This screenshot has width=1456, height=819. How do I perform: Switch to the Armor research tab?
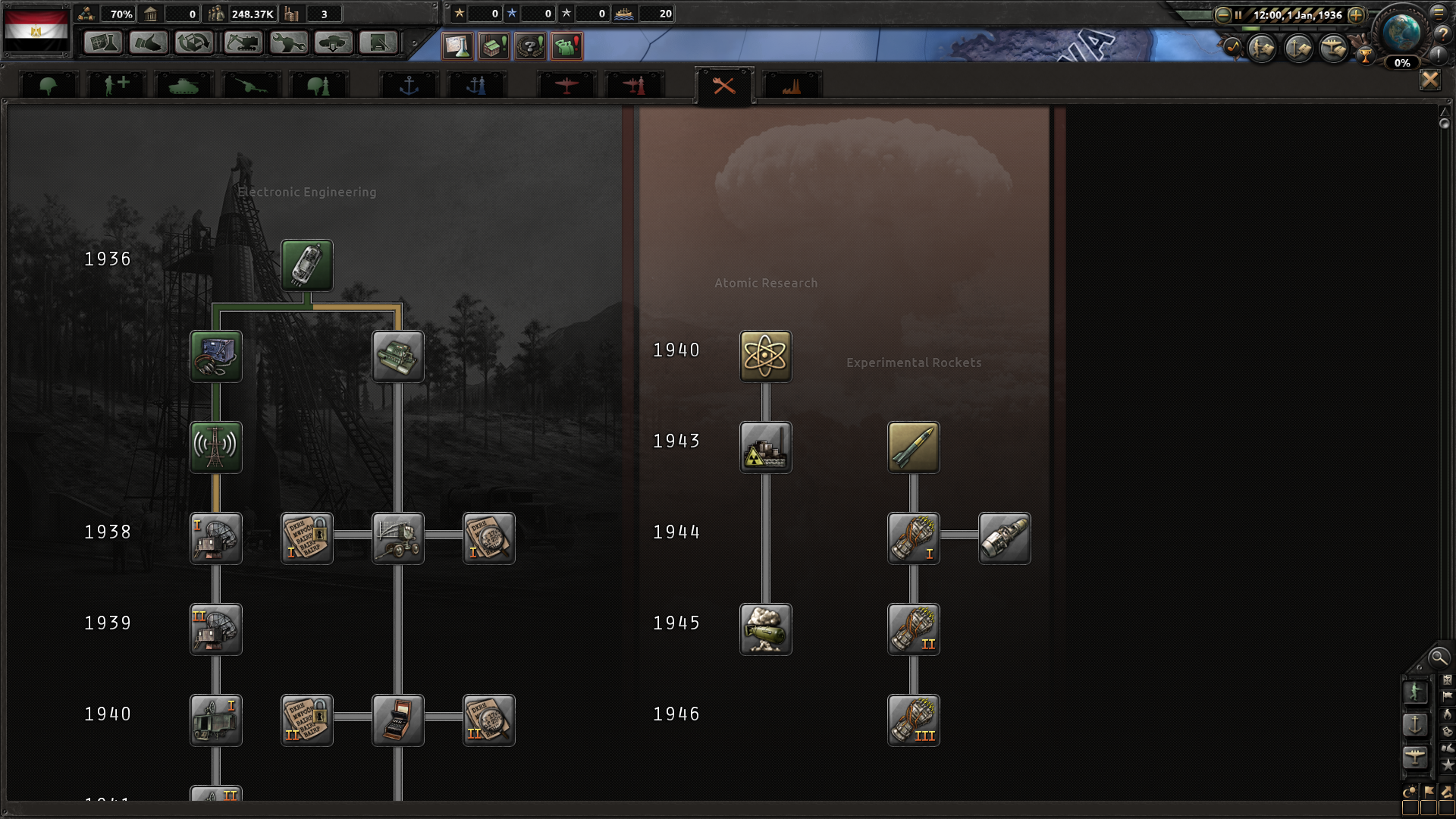click(183, 86)
